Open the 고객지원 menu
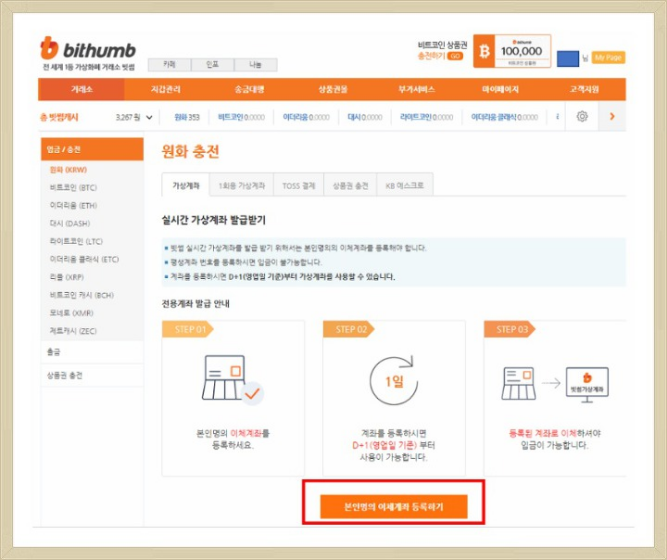The image size is (667, 560). tap(584, 89)
